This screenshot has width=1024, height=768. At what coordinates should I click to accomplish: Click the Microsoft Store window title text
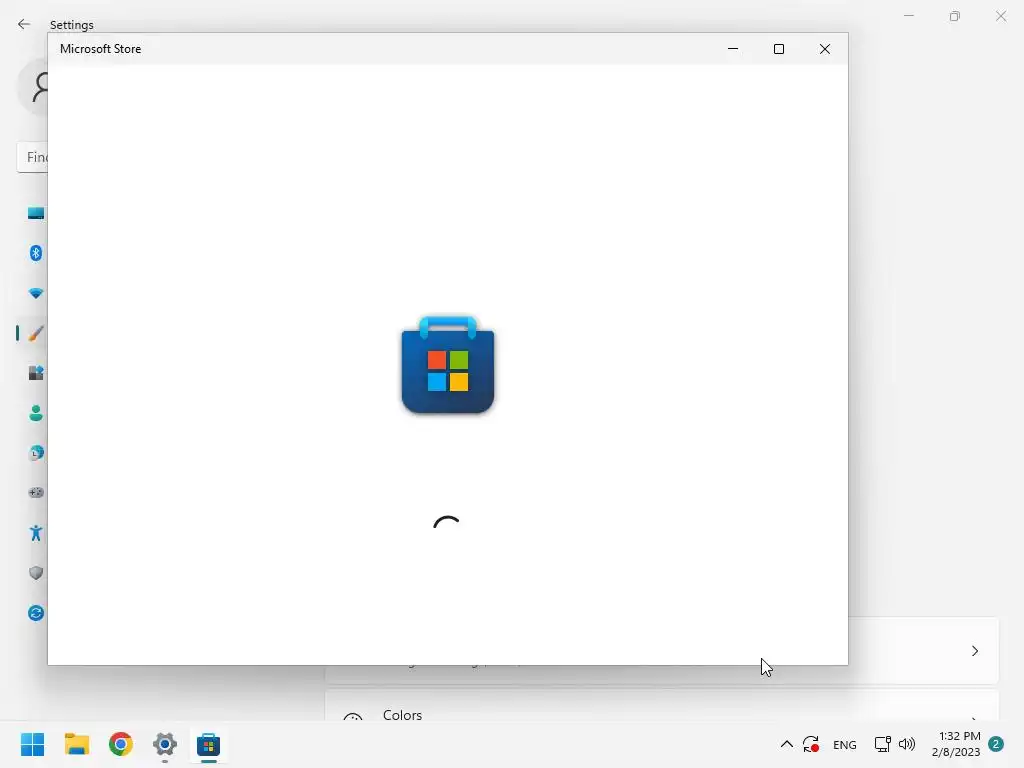(101, 49)
